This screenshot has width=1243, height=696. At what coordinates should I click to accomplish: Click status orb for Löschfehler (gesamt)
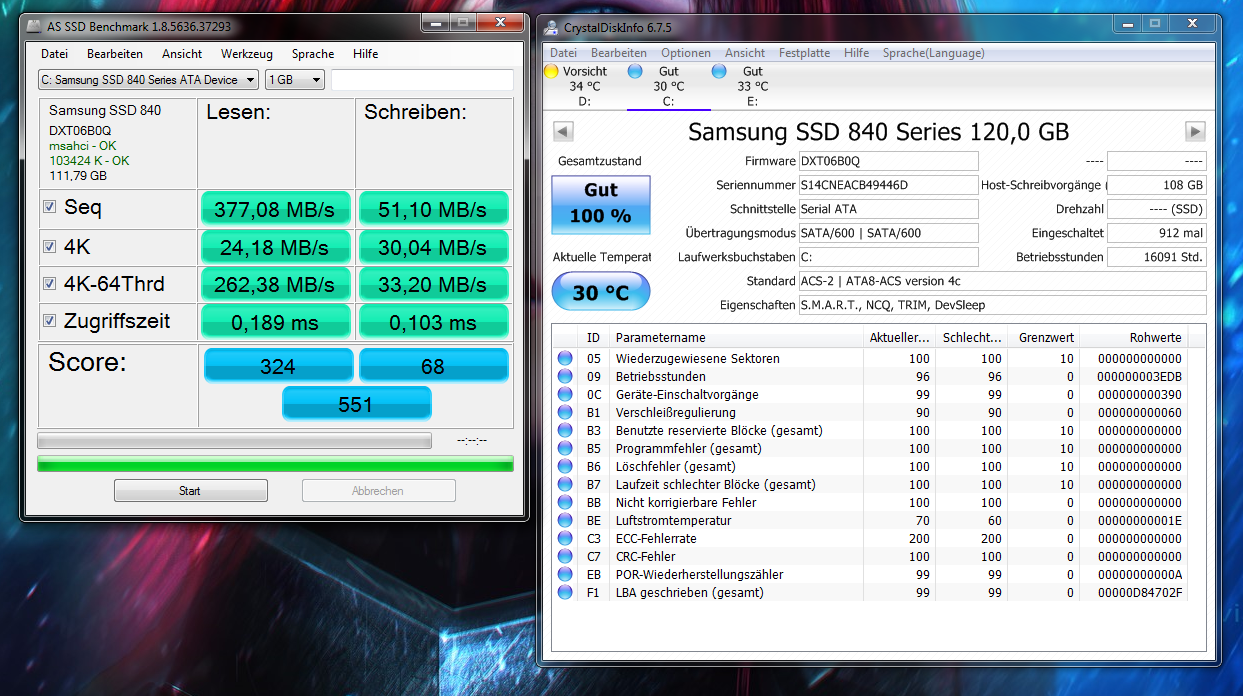click(565, 466)
